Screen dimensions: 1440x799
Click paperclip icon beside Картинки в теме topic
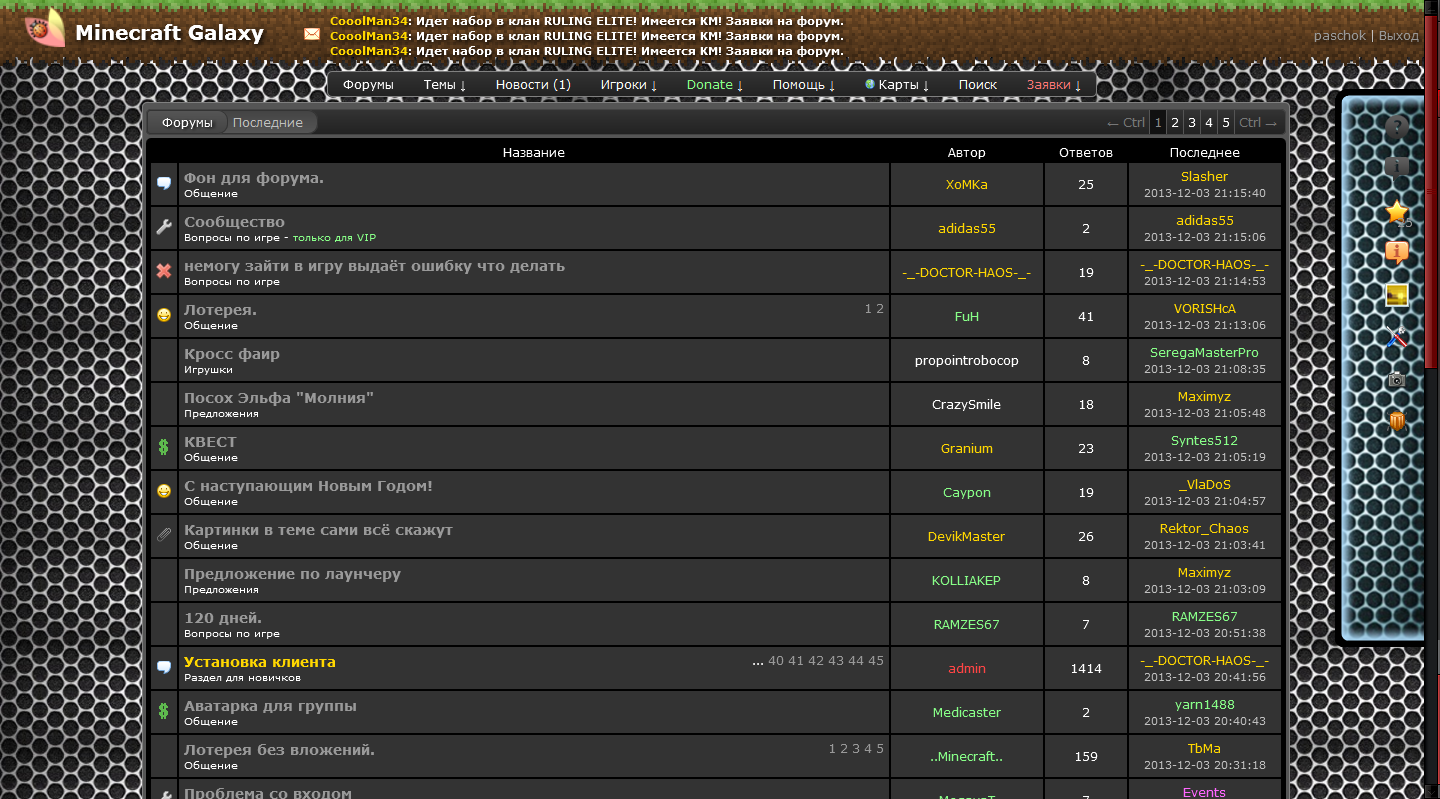[164, 535]
